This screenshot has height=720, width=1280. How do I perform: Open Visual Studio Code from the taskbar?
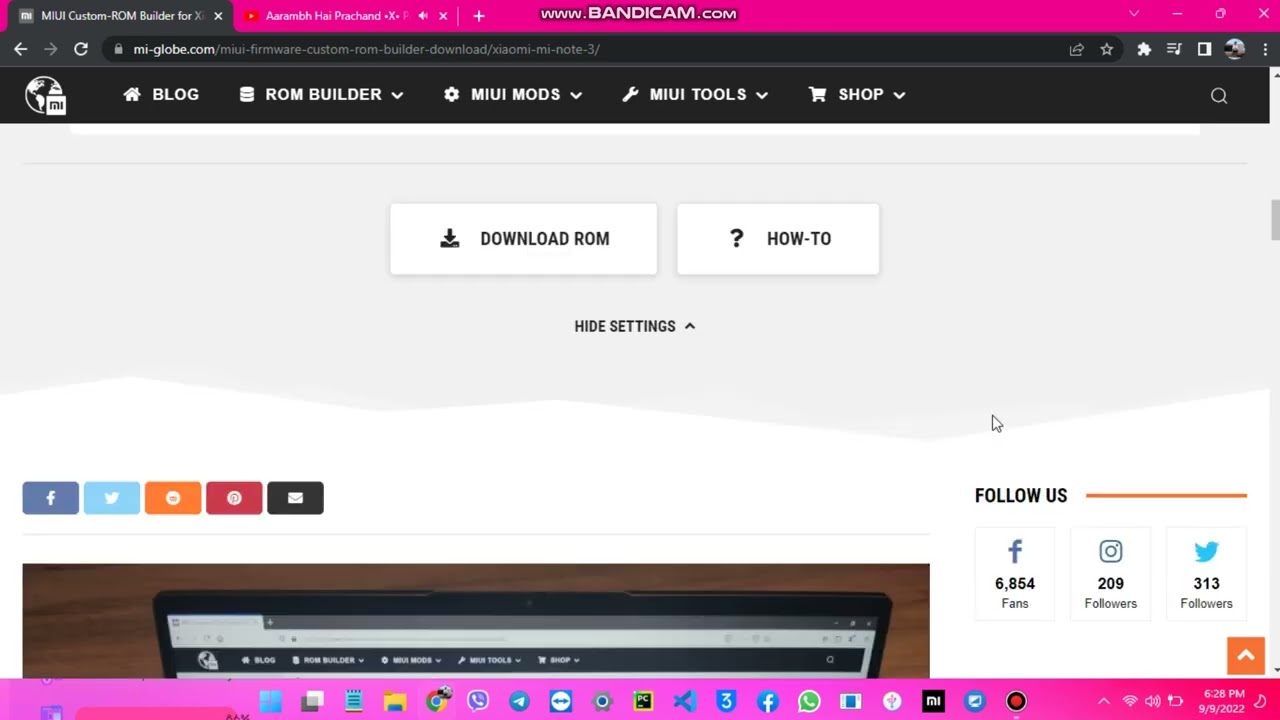click(x=685, y=702)
